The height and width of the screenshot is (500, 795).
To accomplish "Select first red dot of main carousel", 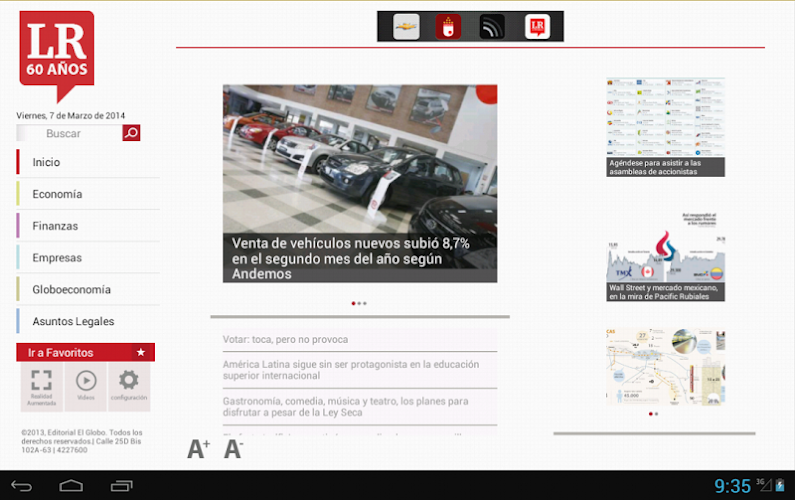I will [353, 303].
